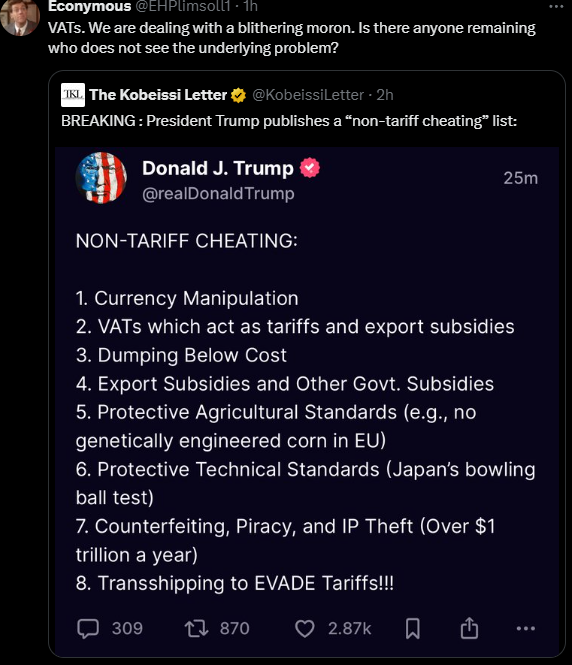Open three-dot menu in Trump post footer
Screen dimensions: 572x665
526,629
